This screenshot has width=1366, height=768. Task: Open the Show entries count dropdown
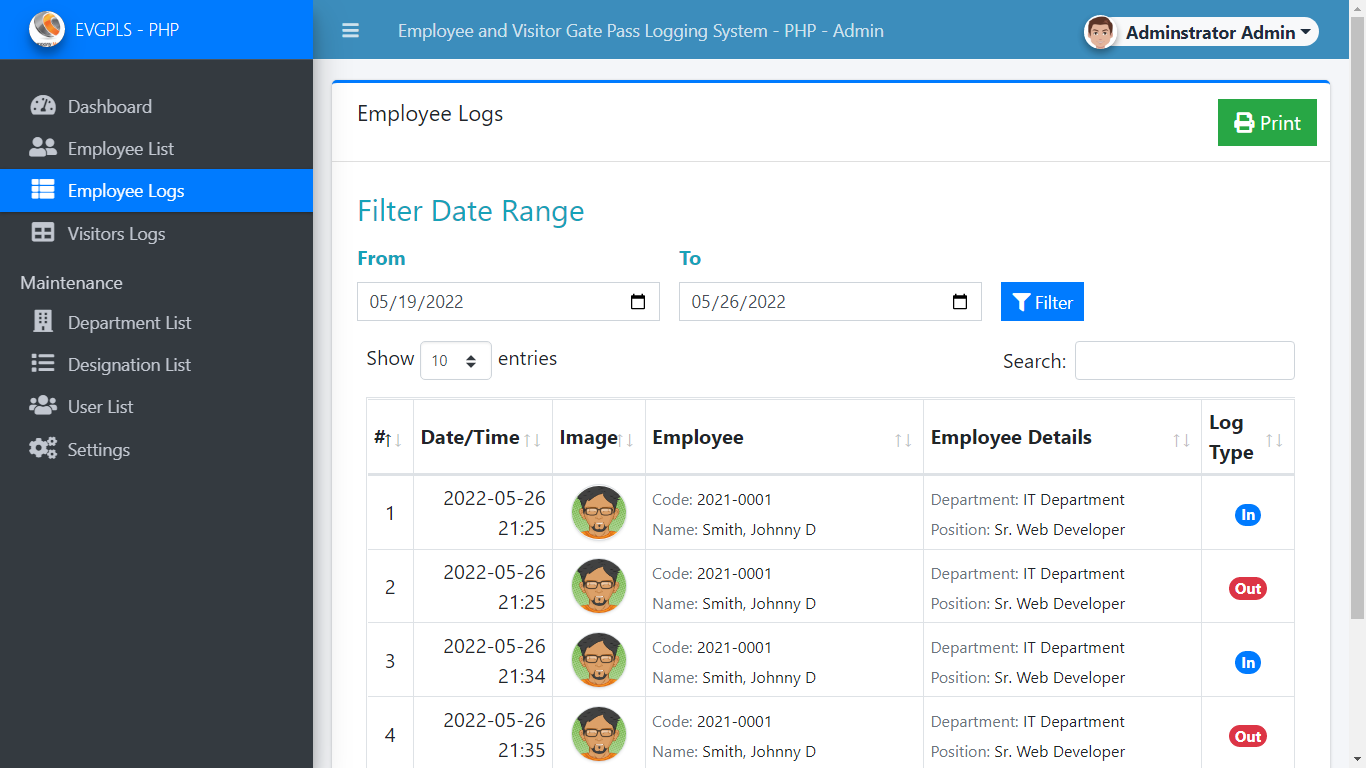tap(456, 361)
